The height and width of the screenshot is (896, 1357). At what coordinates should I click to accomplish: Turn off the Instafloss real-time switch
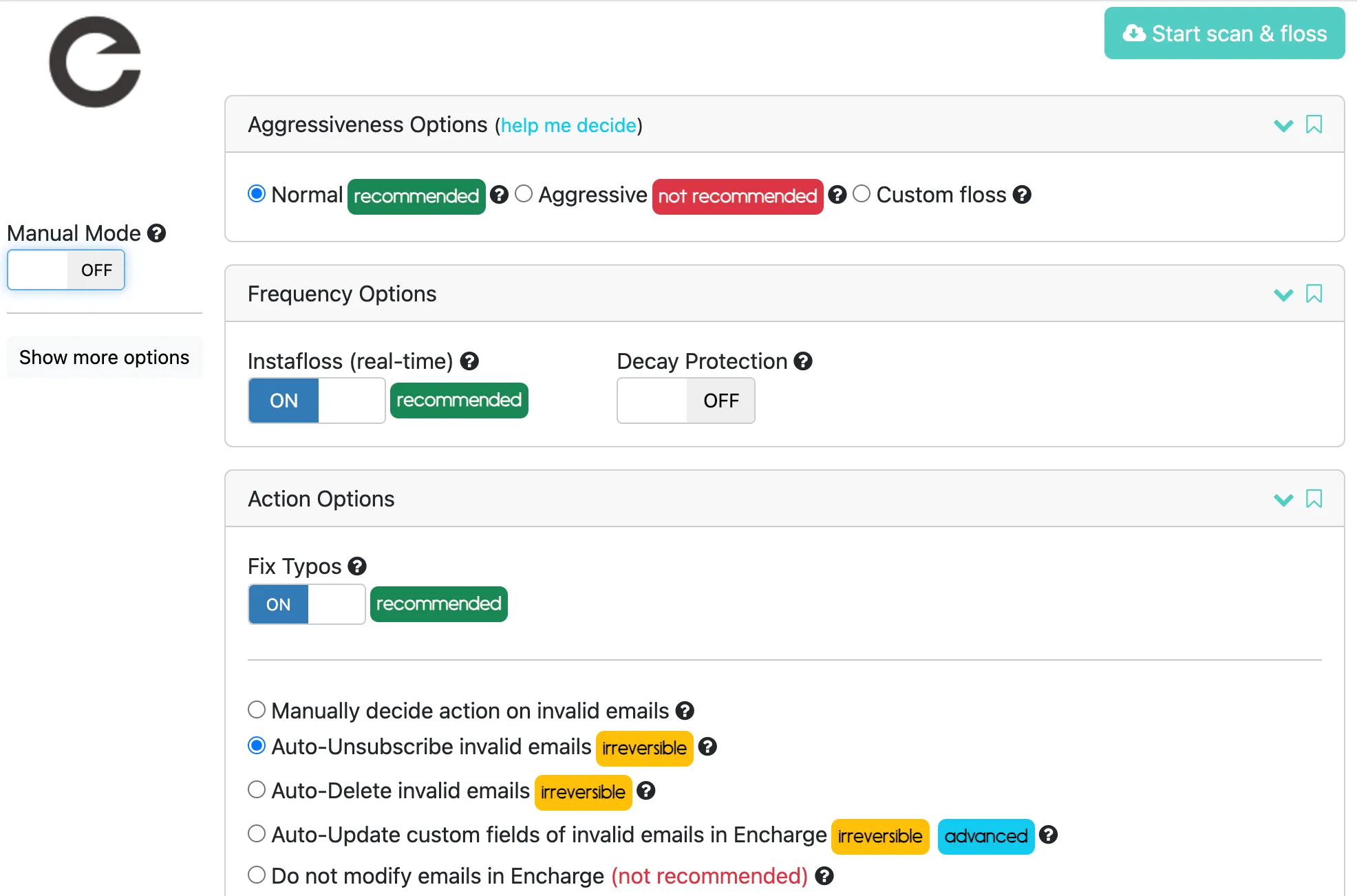click(x=317, y=401)
